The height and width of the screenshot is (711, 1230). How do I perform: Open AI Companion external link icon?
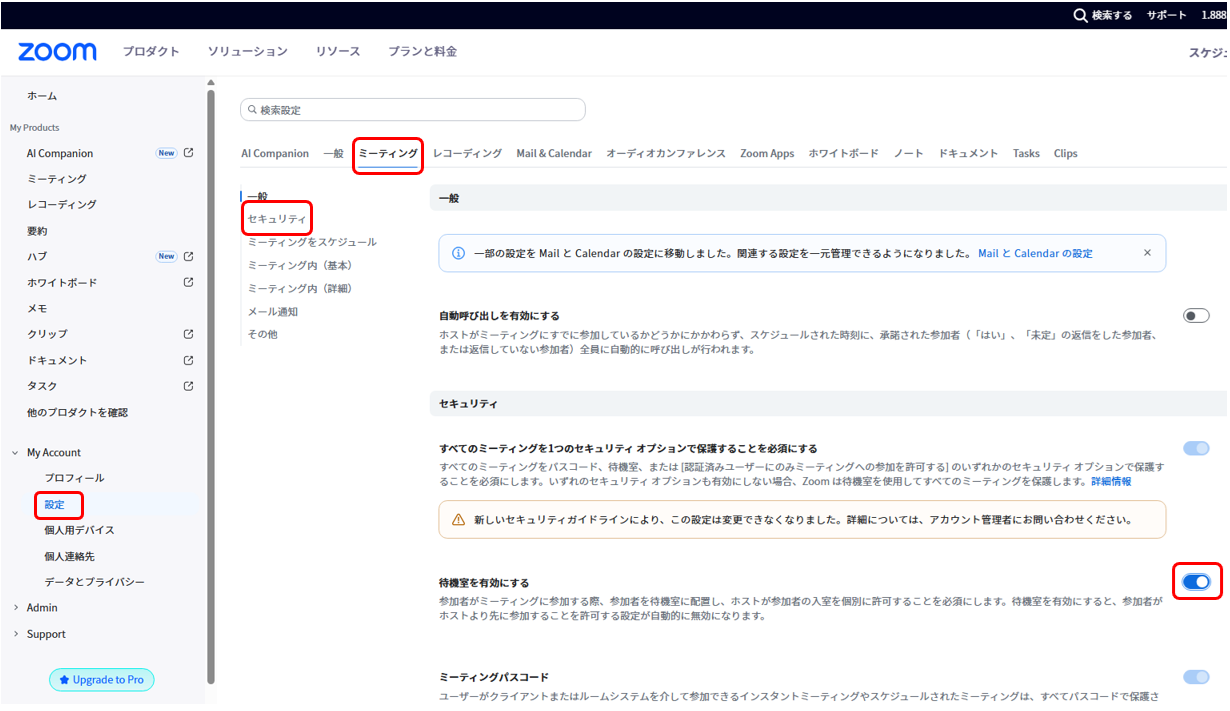click(189, 153)
